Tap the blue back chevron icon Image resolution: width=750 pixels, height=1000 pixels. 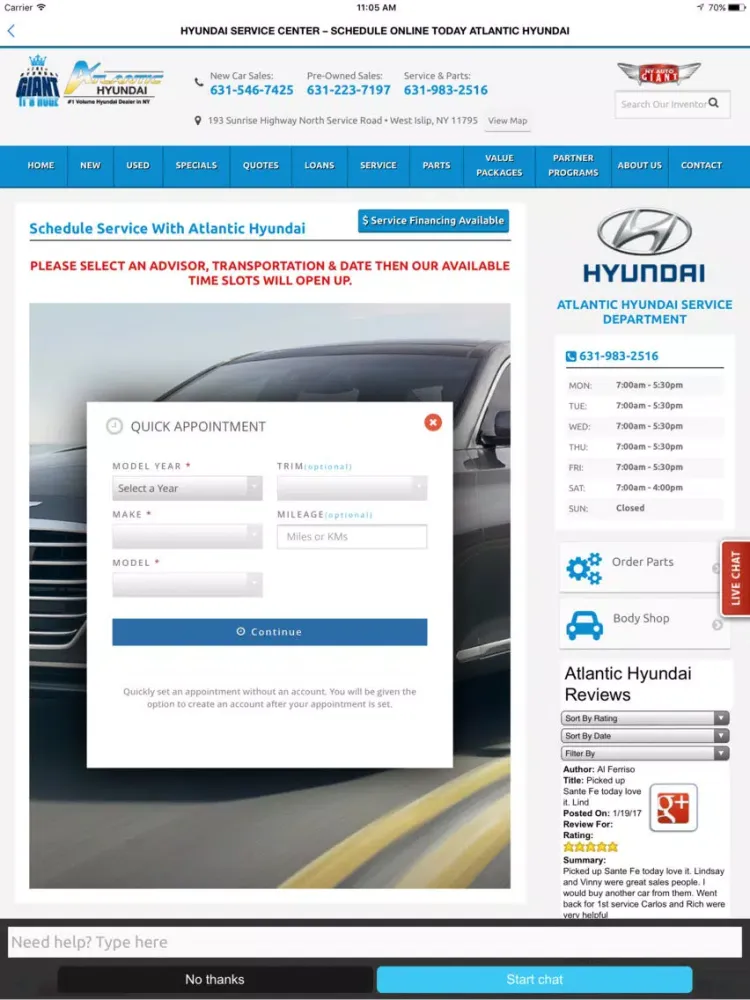[x=11, y=31]
